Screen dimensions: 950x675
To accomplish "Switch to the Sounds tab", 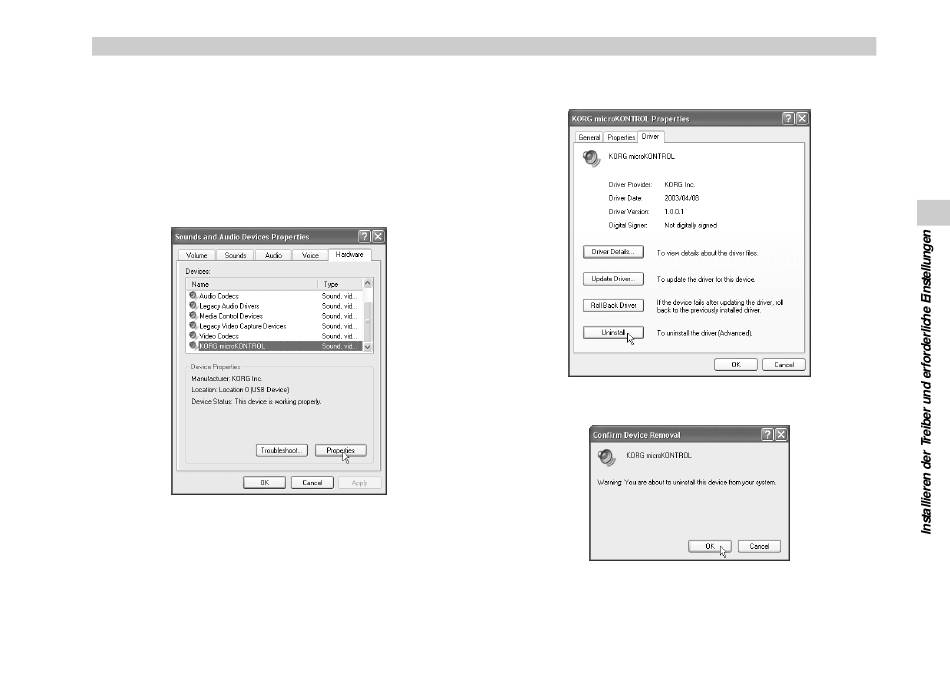I will tap(235, 255).
